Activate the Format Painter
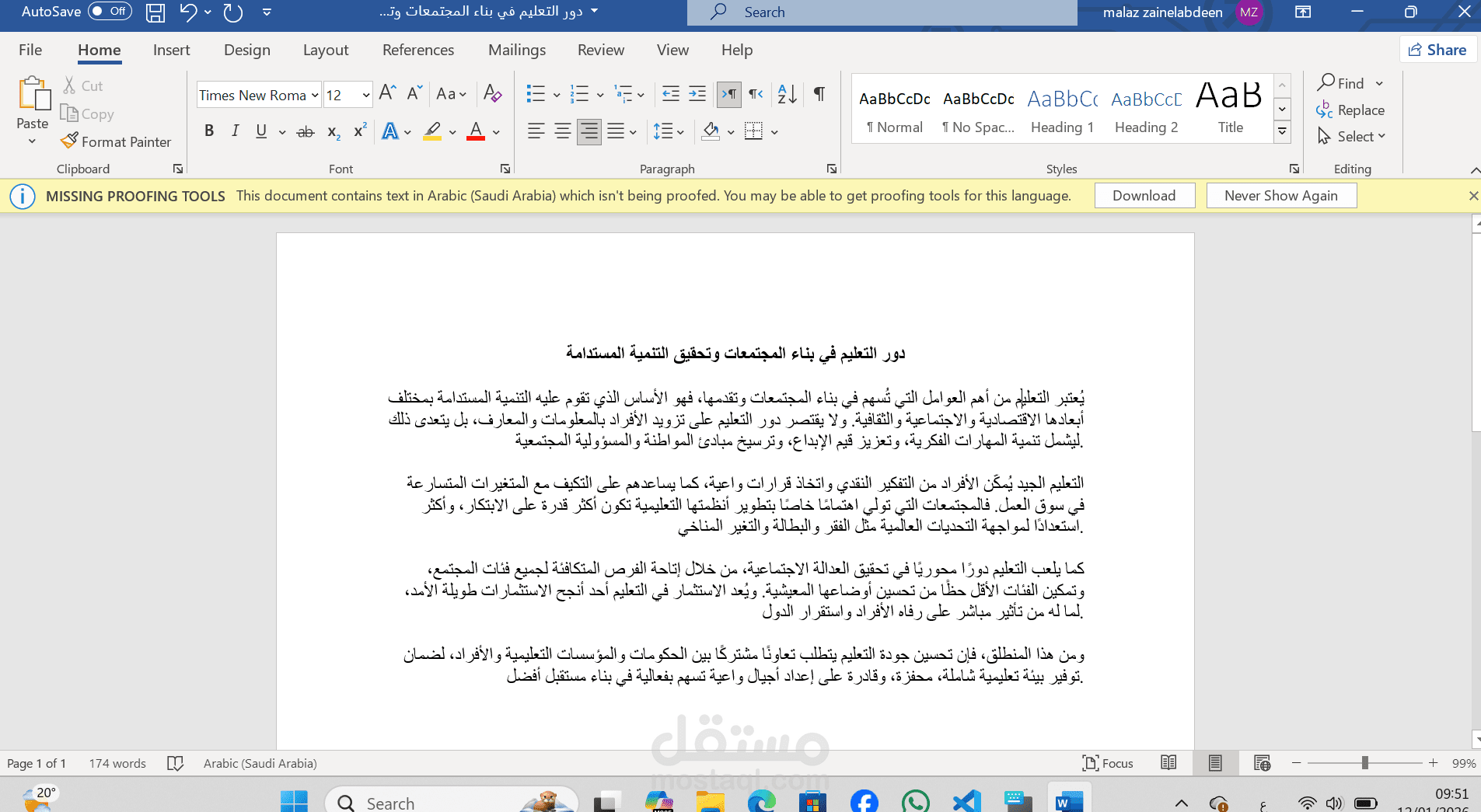The width and height of the screenshot is (1481, 812). (116, 141)
